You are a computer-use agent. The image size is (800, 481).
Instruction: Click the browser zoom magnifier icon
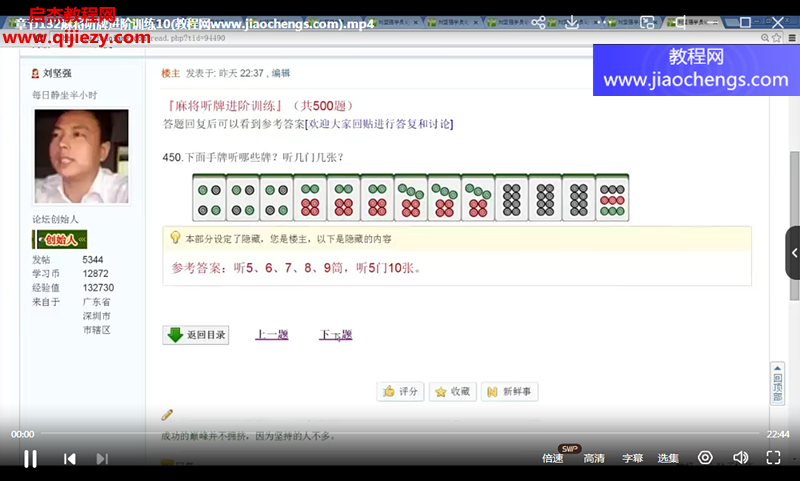(765, 38)
